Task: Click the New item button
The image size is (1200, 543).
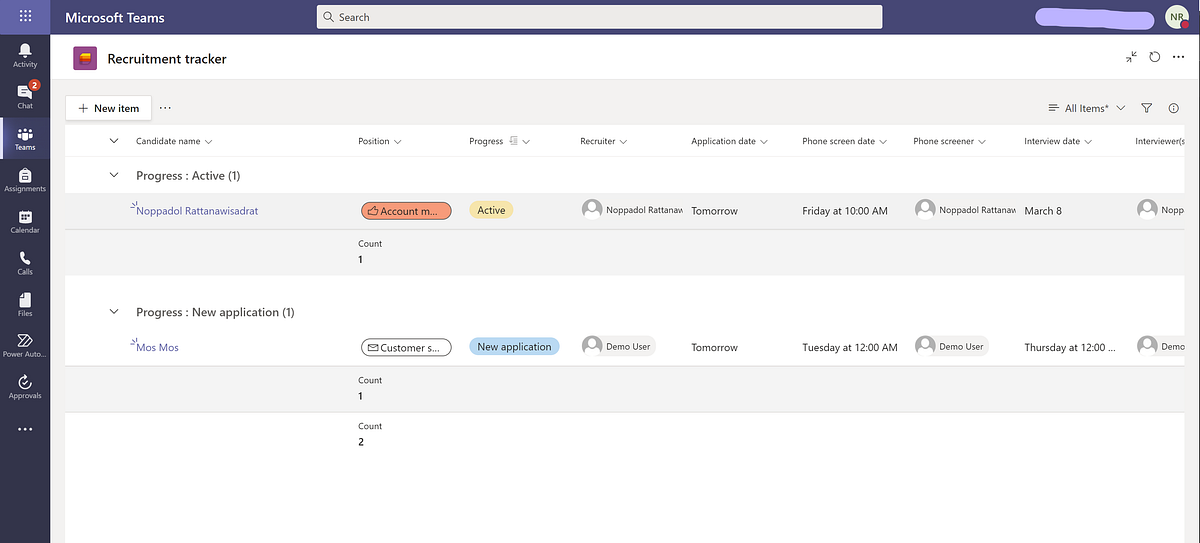Action: [x=109, y=108]
